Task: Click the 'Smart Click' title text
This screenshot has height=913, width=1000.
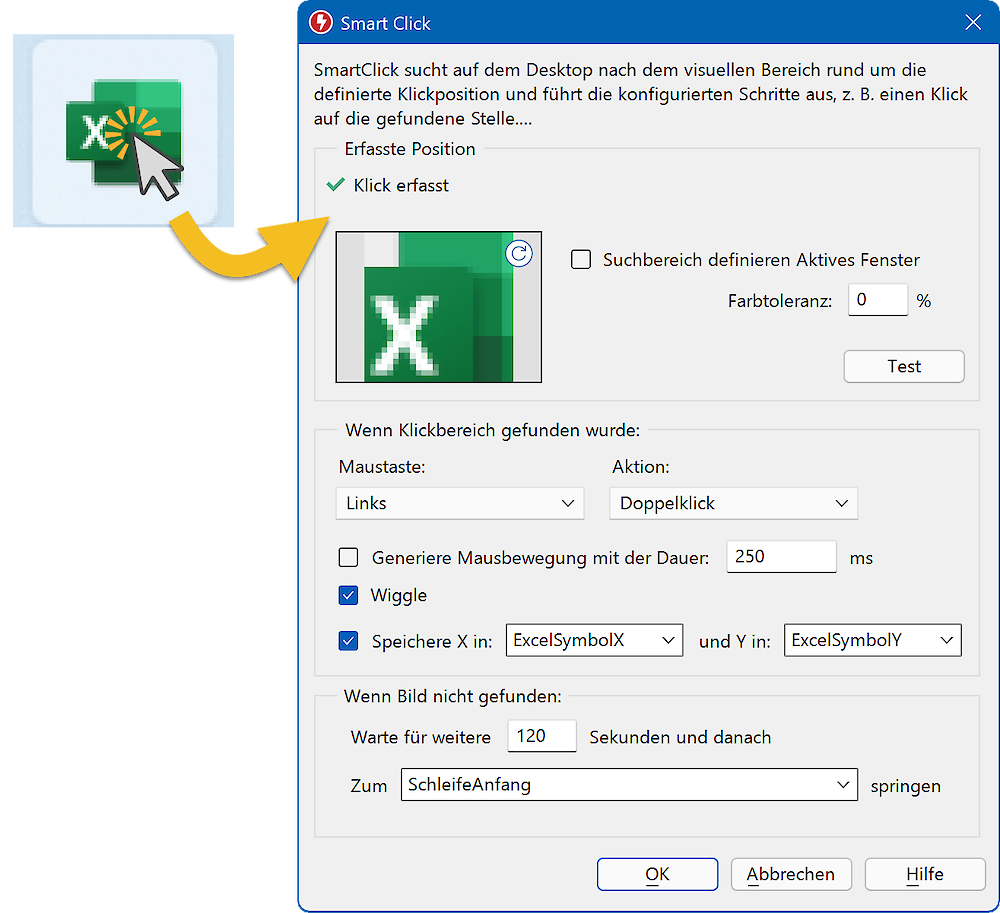Action: pos(385,24)
